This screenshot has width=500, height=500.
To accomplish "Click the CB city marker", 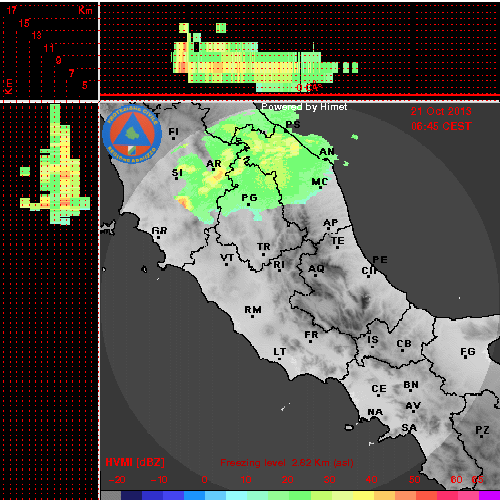I will pos(403,350).
